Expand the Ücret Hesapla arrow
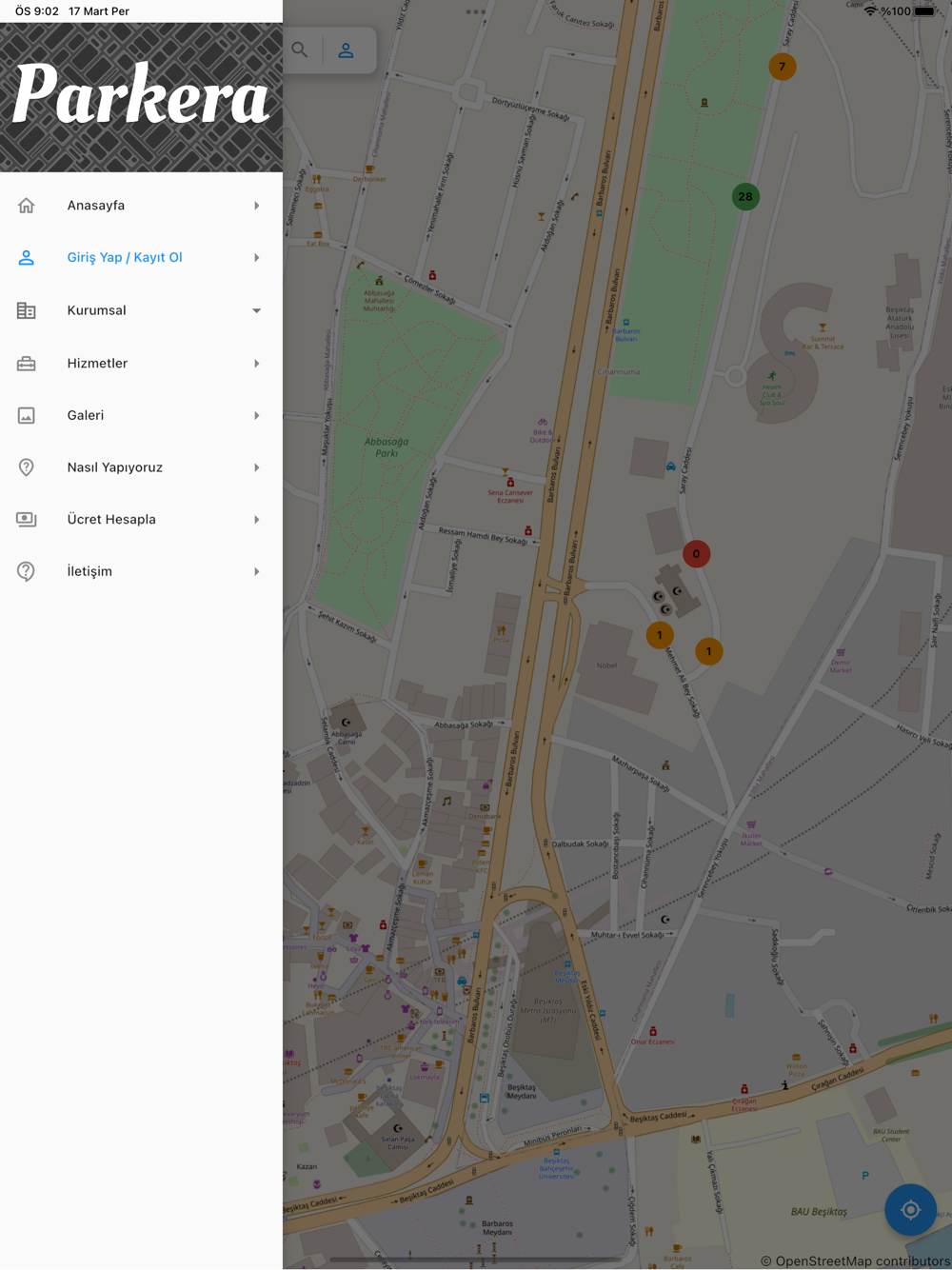Image resolution: width=952 pixels, height=1270 pixels. click(x=256, y=520)
